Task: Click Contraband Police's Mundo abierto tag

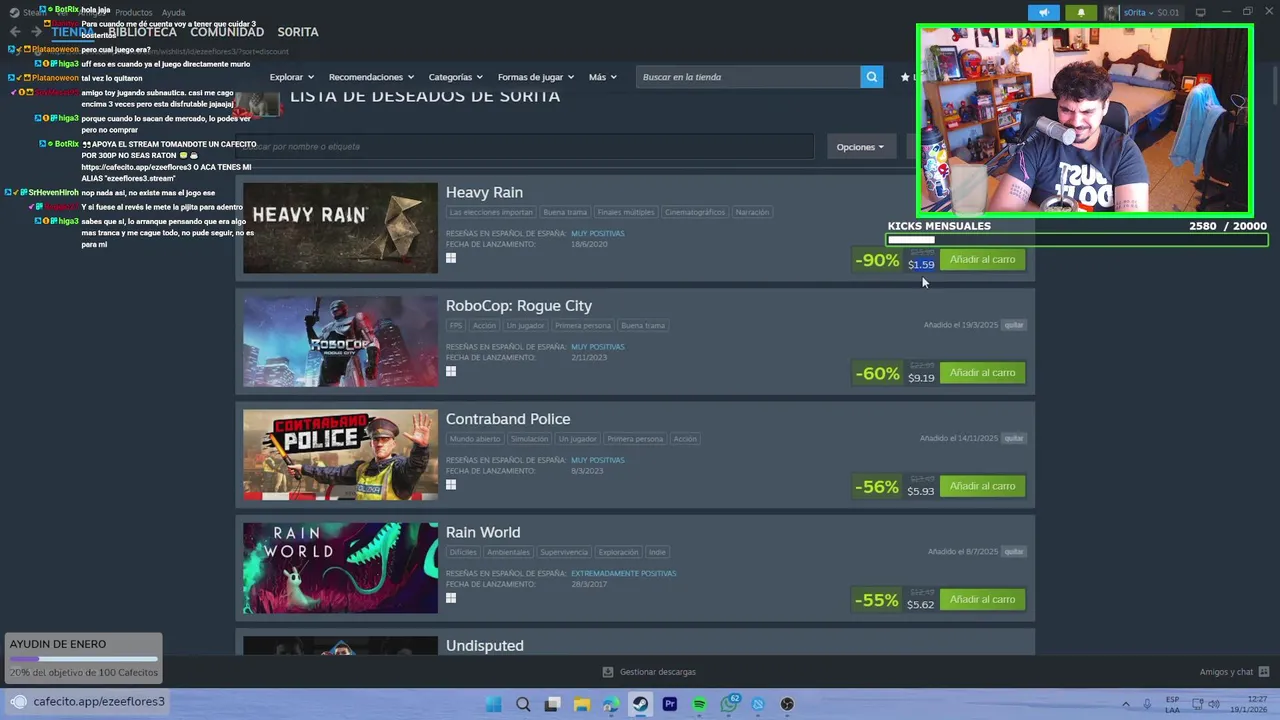Action: tap(475, 438)
